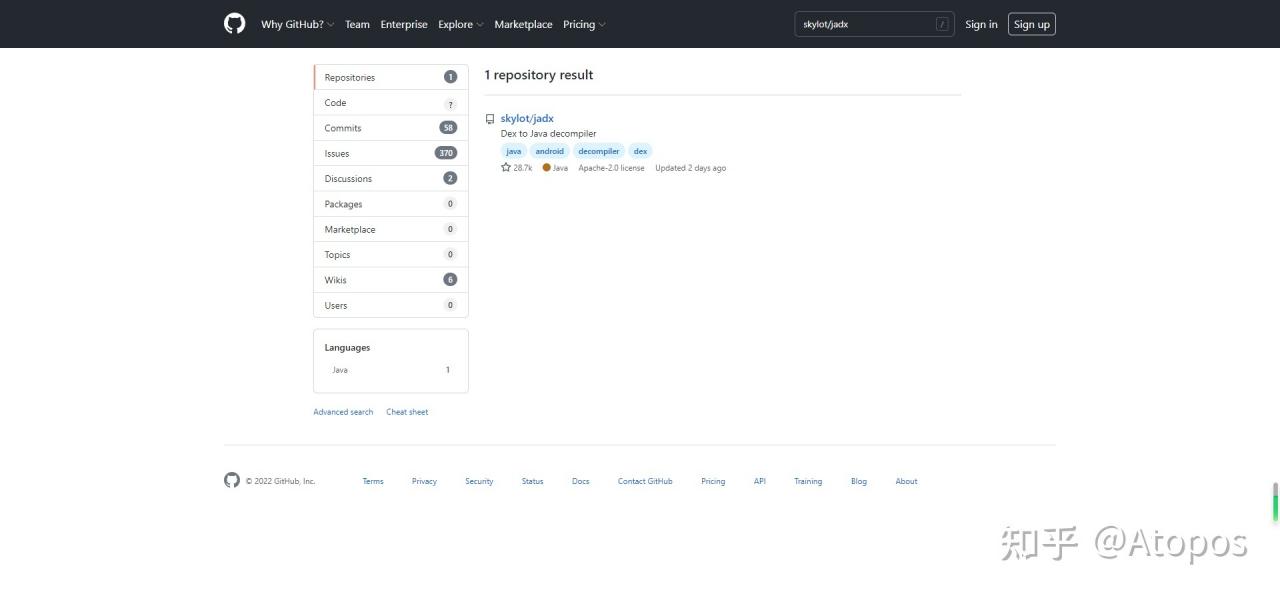This screenshot has height=600, width=1280.
Task: Click the Languages heading in sidebar
Action: (347, 348)
